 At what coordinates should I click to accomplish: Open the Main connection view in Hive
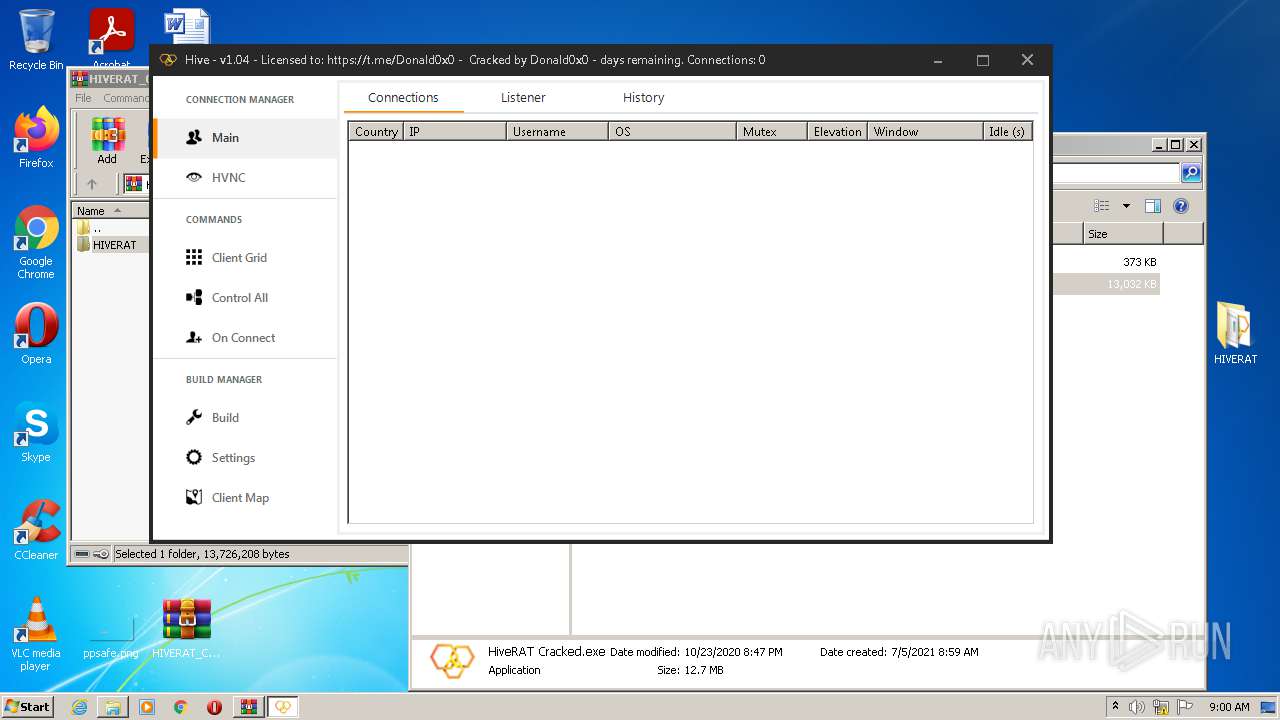pos(245,138)
